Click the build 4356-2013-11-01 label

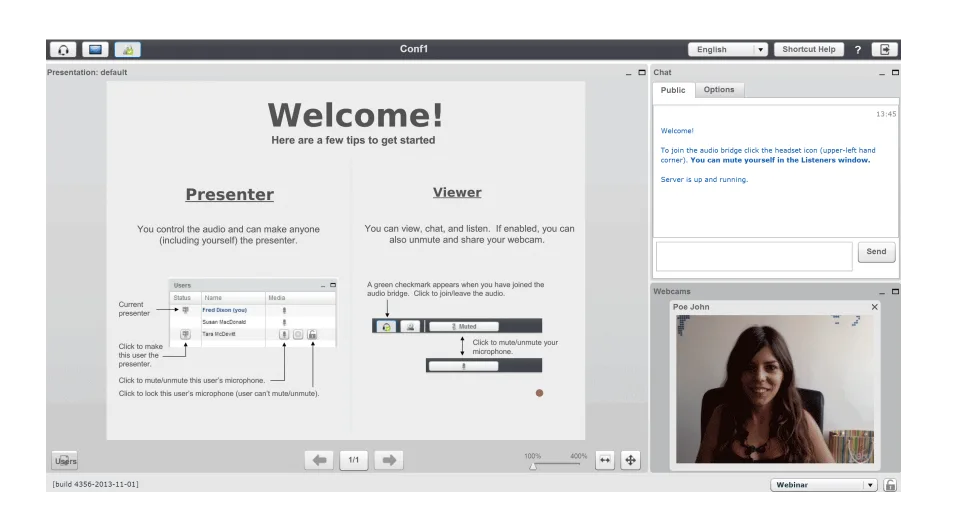96,484
